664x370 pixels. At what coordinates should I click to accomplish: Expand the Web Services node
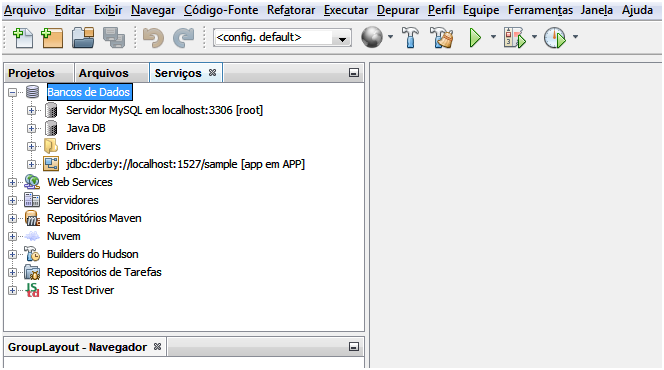click(13, 182)
